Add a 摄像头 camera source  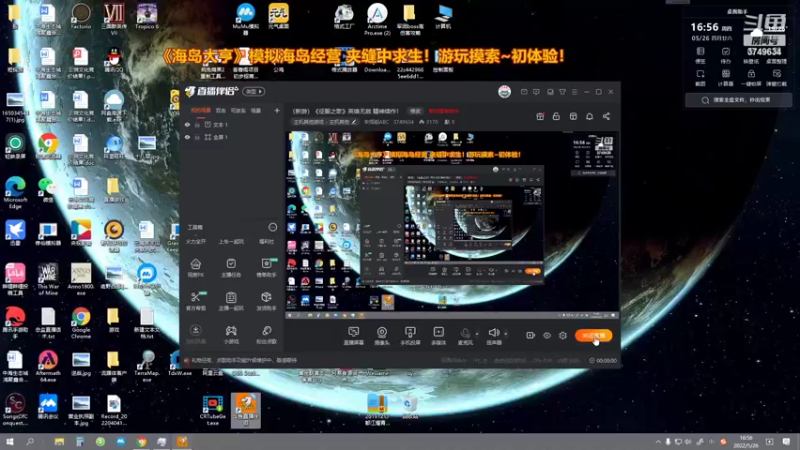click(x=382, y=336)
